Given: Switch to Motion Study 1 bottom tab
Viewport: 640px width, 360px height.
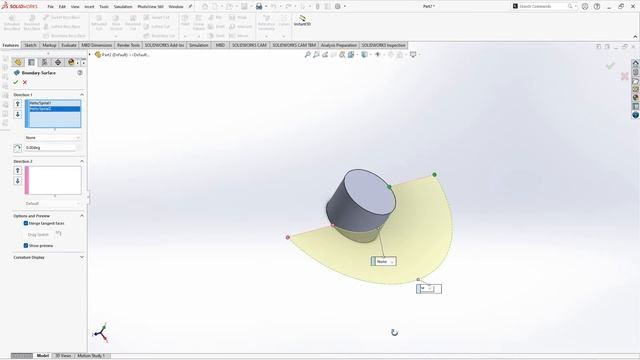Looking at the screenshot, I should click(91, 356).
